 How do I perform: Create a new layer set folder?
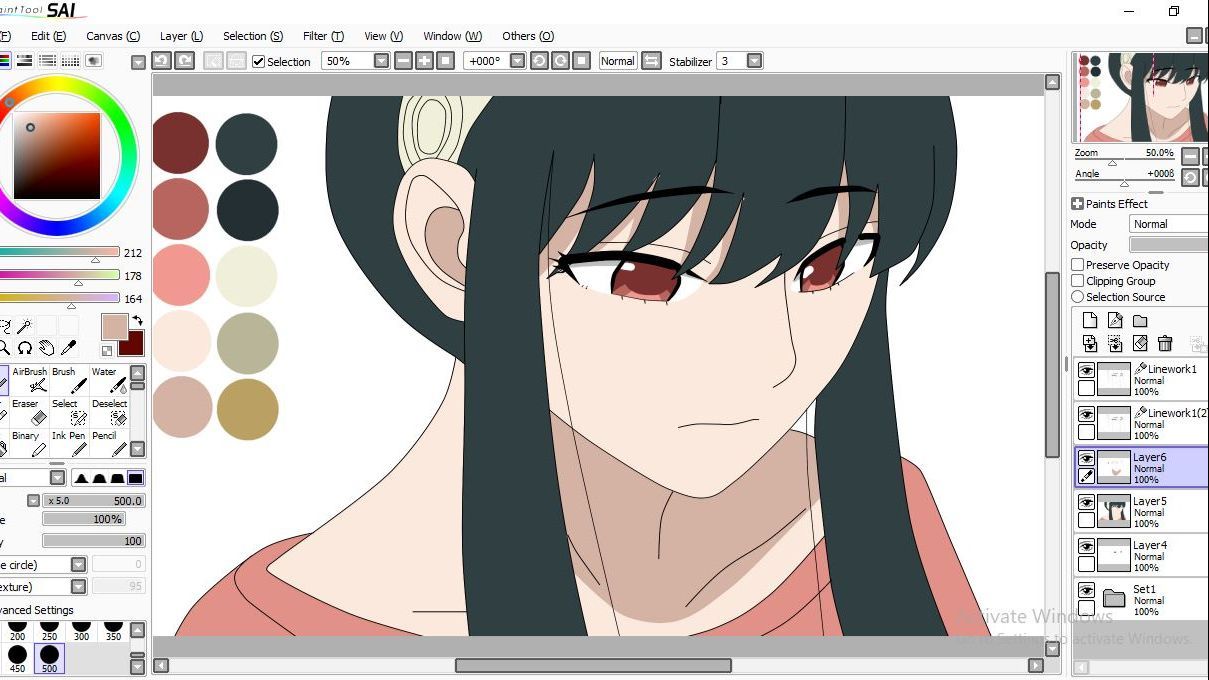[1140, 321]
